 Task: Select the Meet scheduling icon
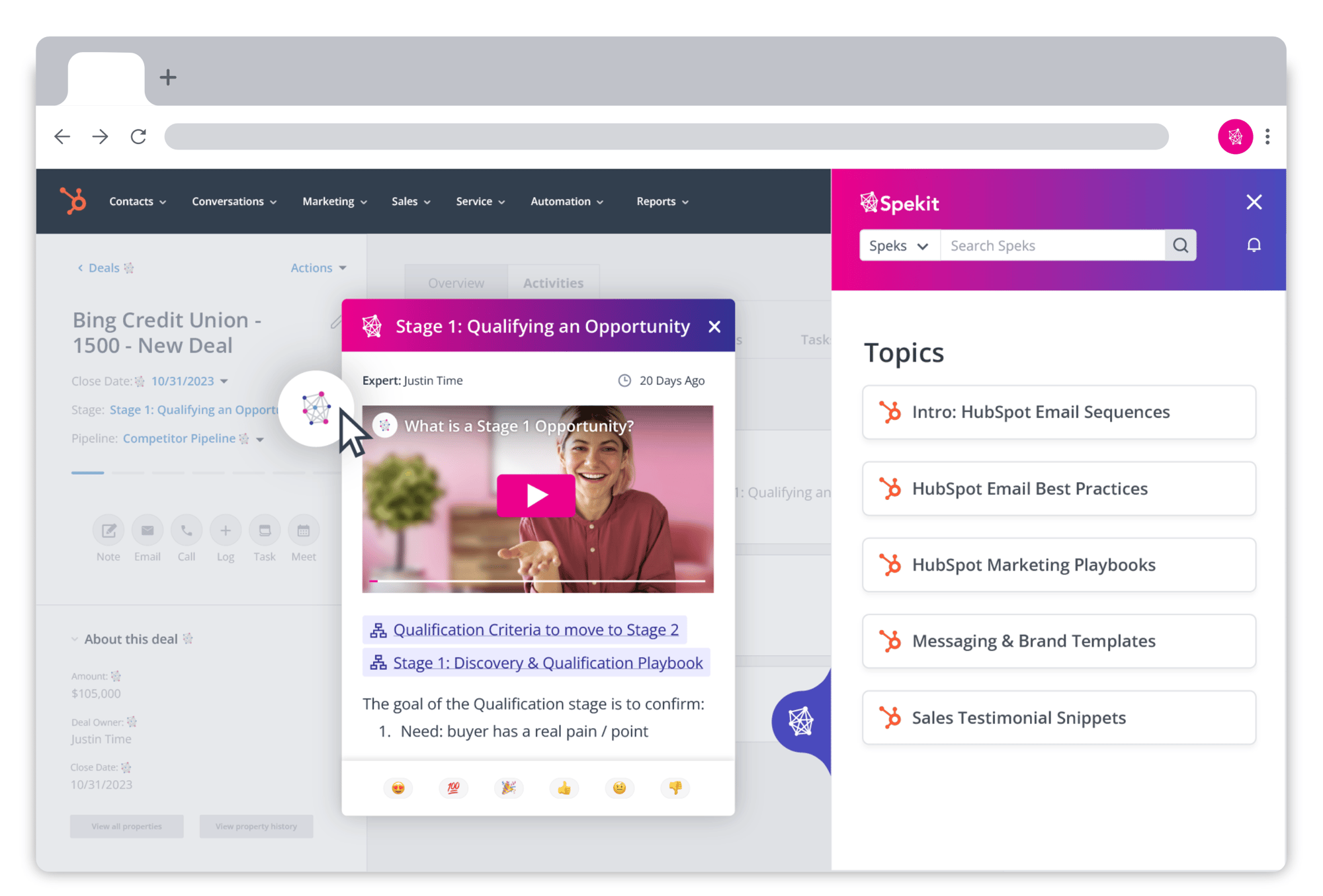(303, 530)
